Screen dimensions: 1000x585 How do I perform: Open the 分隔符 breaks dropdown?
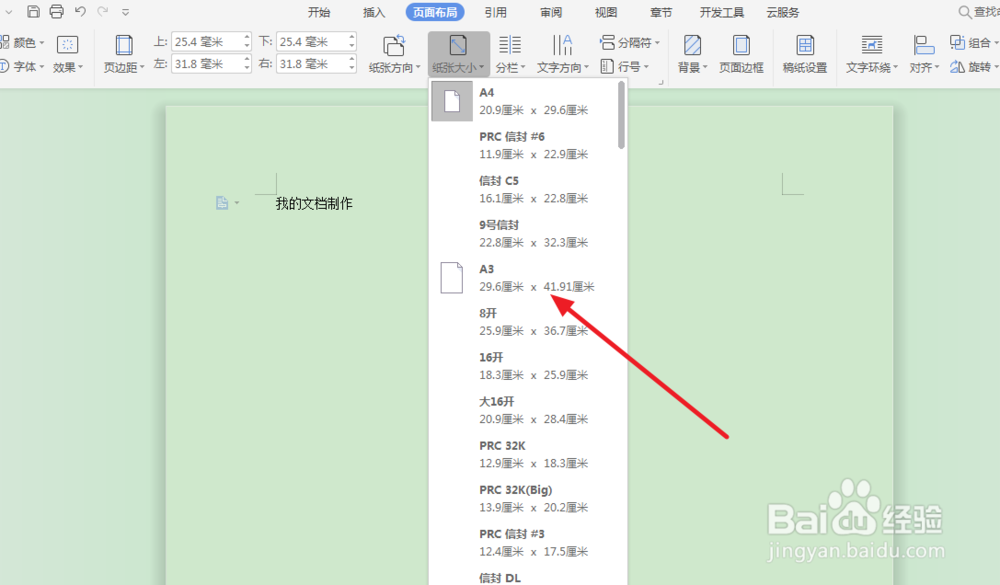click(630, 42)
